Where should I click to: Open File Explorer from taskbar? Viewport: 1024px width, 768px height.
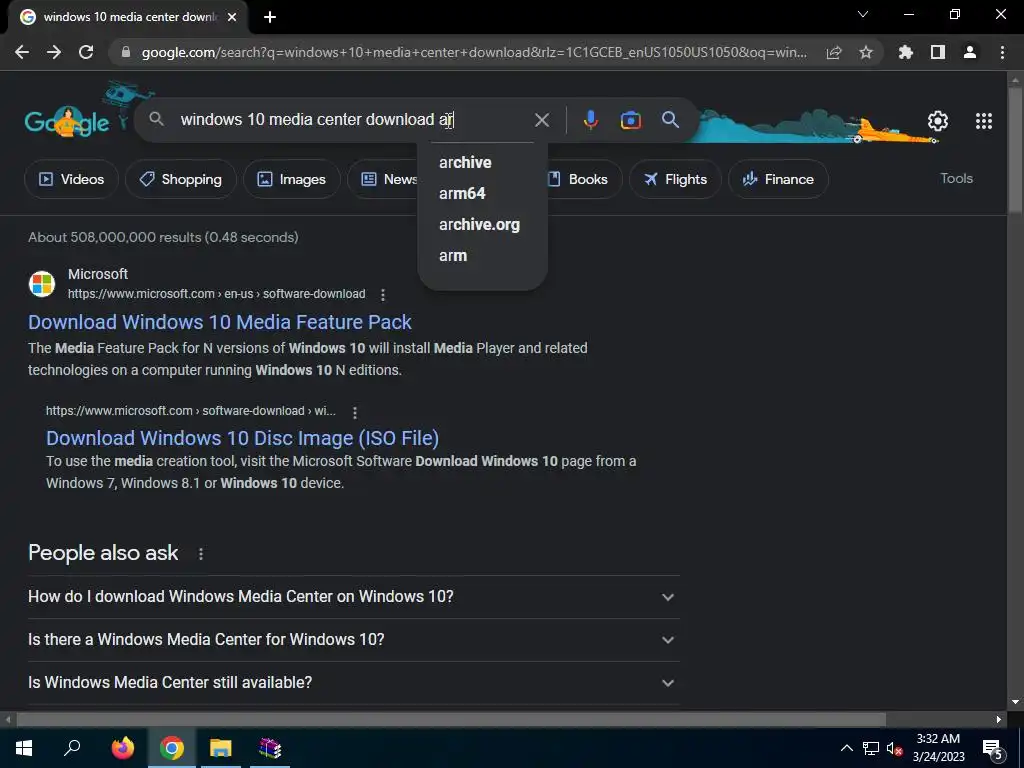tap(221, 748)
